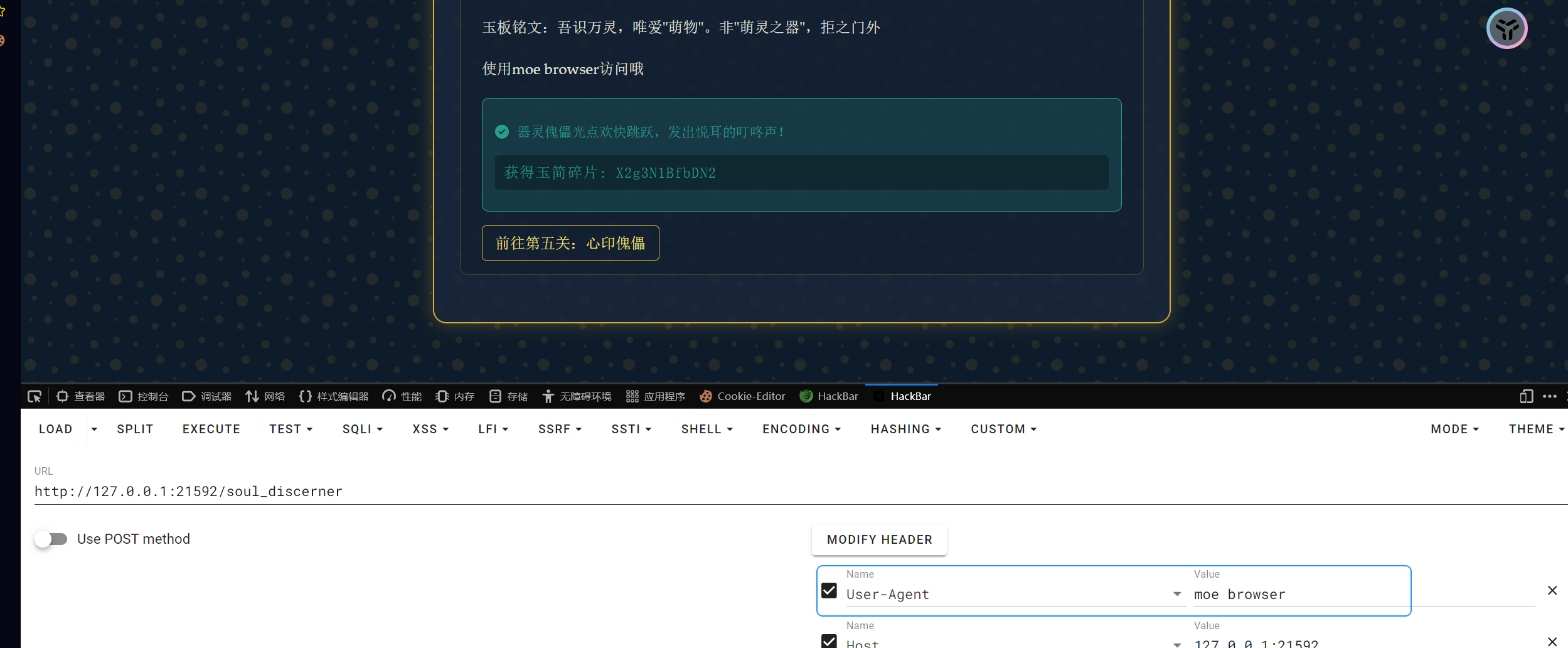Click EXECUTE to send the request
The height and width of the screenshot is (648, 1568).
(x=211, y=429)
